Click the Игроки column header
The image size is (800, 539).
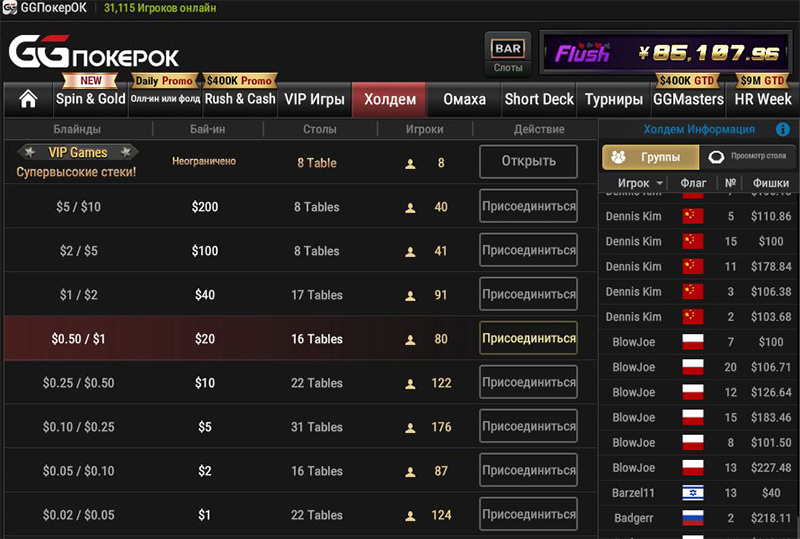tap(424, 129)
